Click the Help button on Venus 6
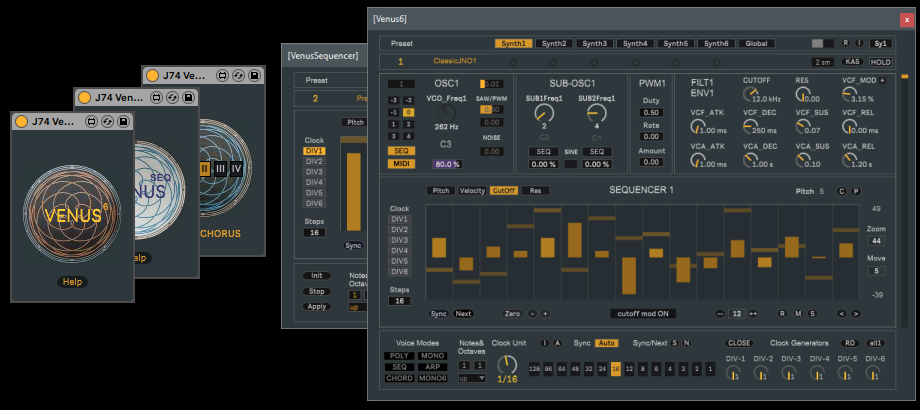 [72, 283]
